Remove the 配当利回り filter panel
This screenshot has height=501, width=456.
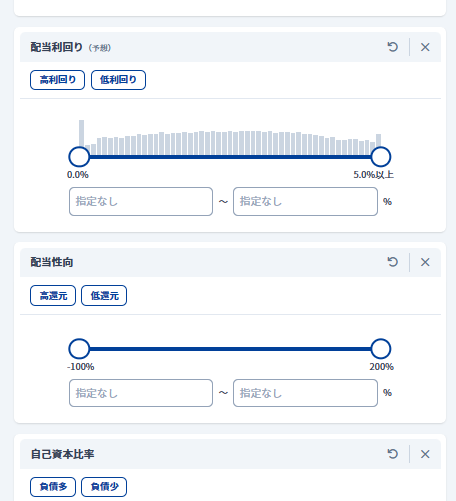coord(425,47)
